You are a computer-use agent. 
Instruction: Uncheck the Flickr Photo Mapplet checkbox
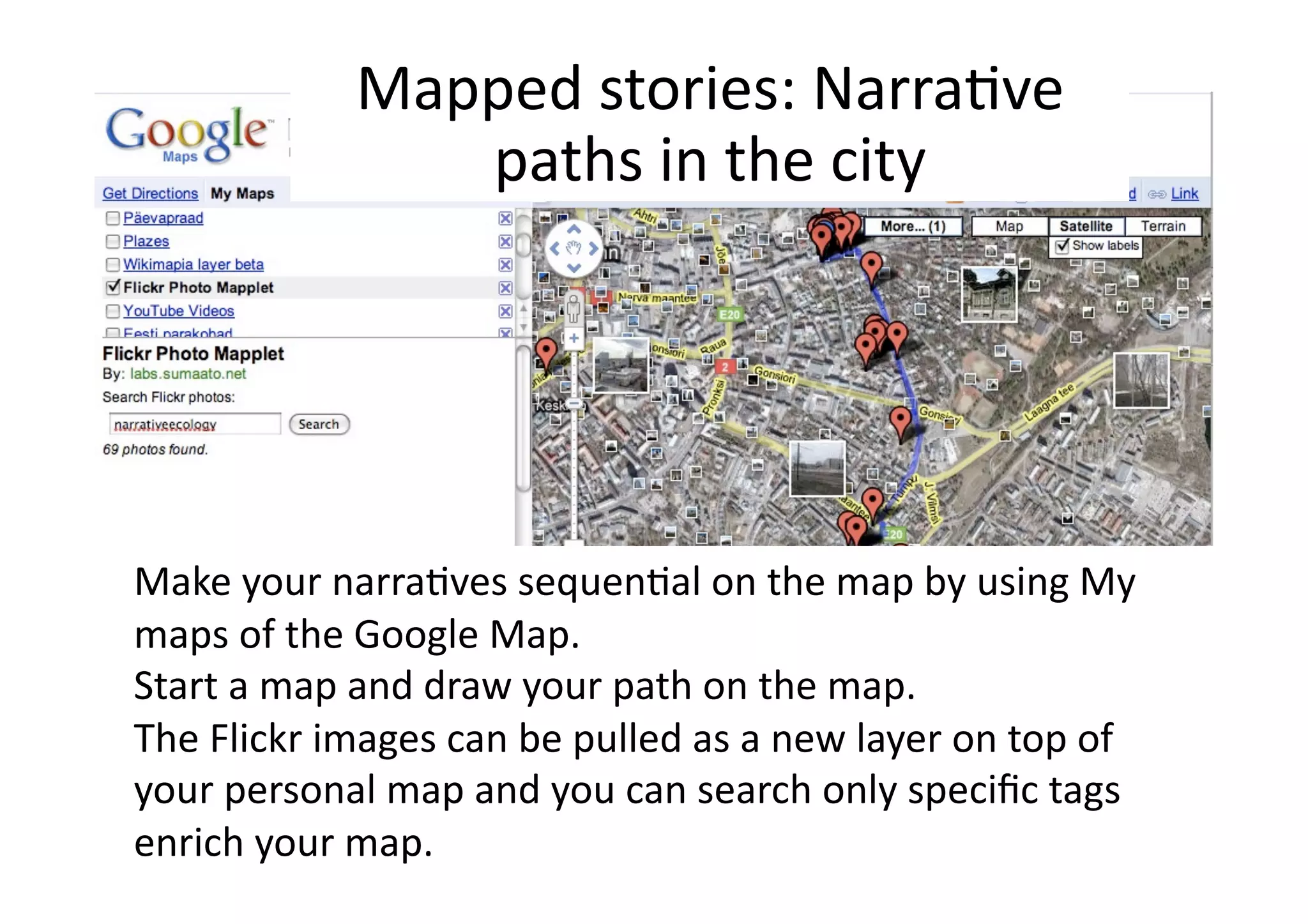113,287
